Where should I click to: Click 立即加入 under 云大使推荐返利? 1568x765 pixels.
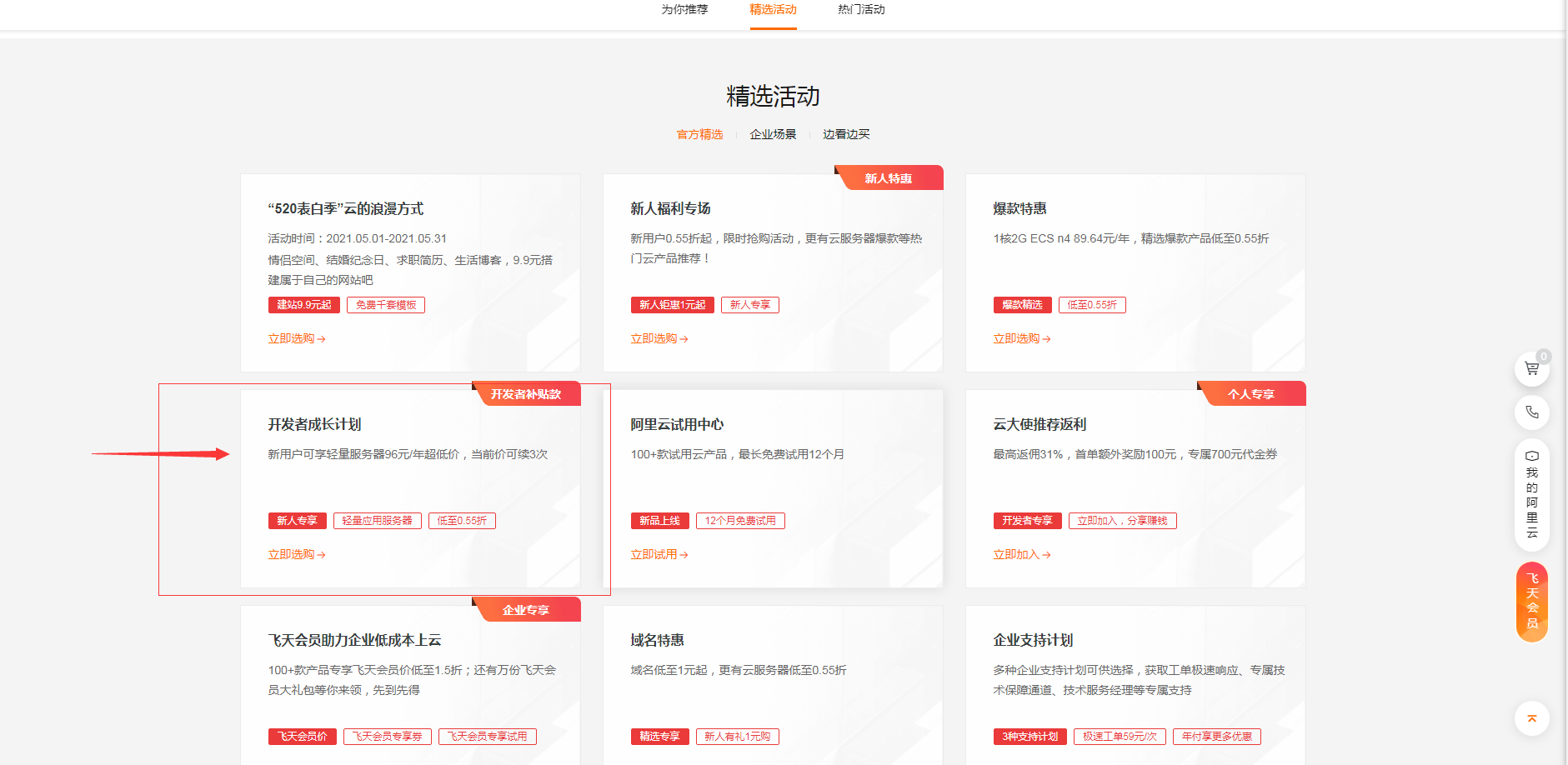pos(1022,554)
